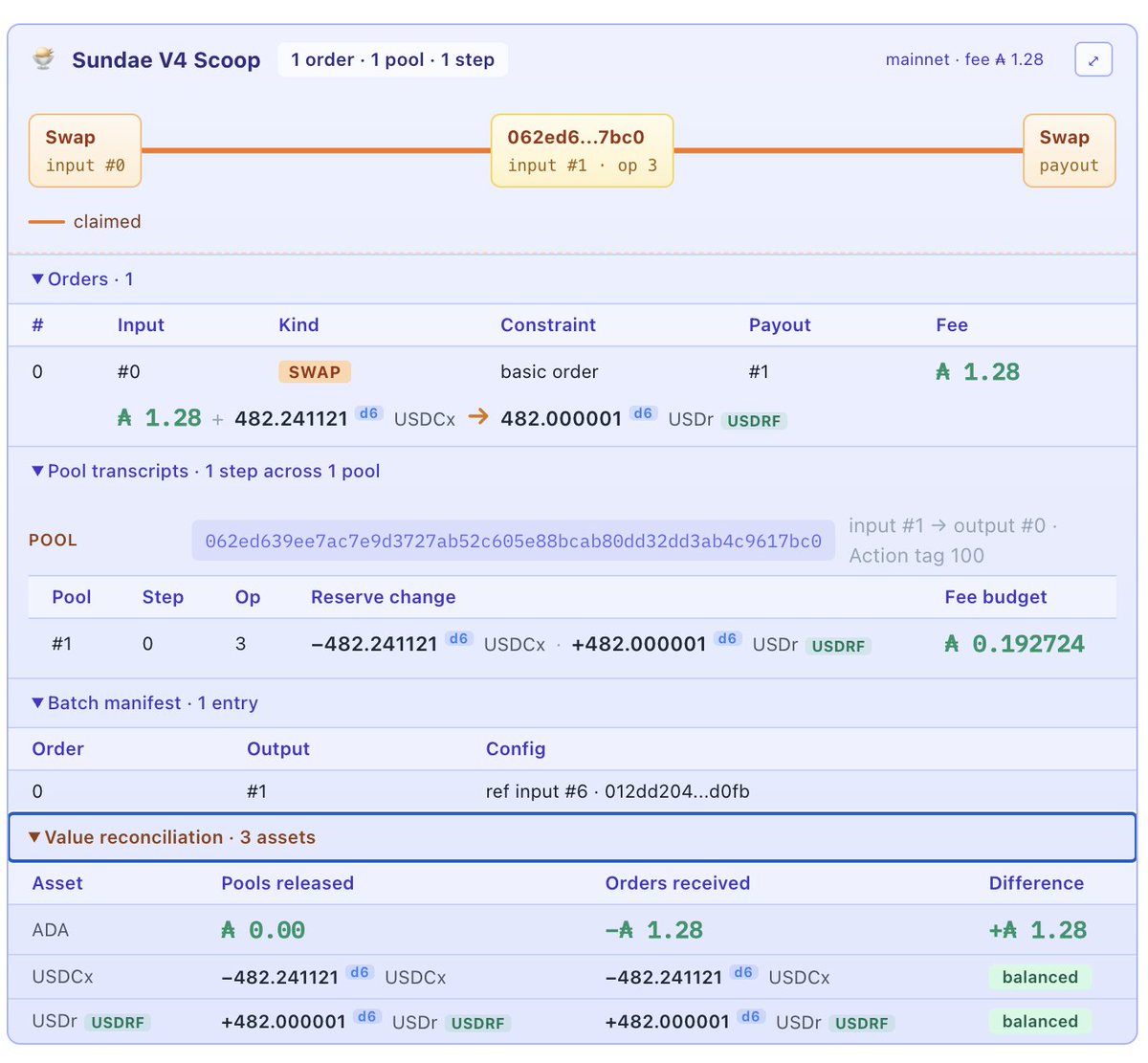
Task: Click the Step column header
Action: [163, 597]
